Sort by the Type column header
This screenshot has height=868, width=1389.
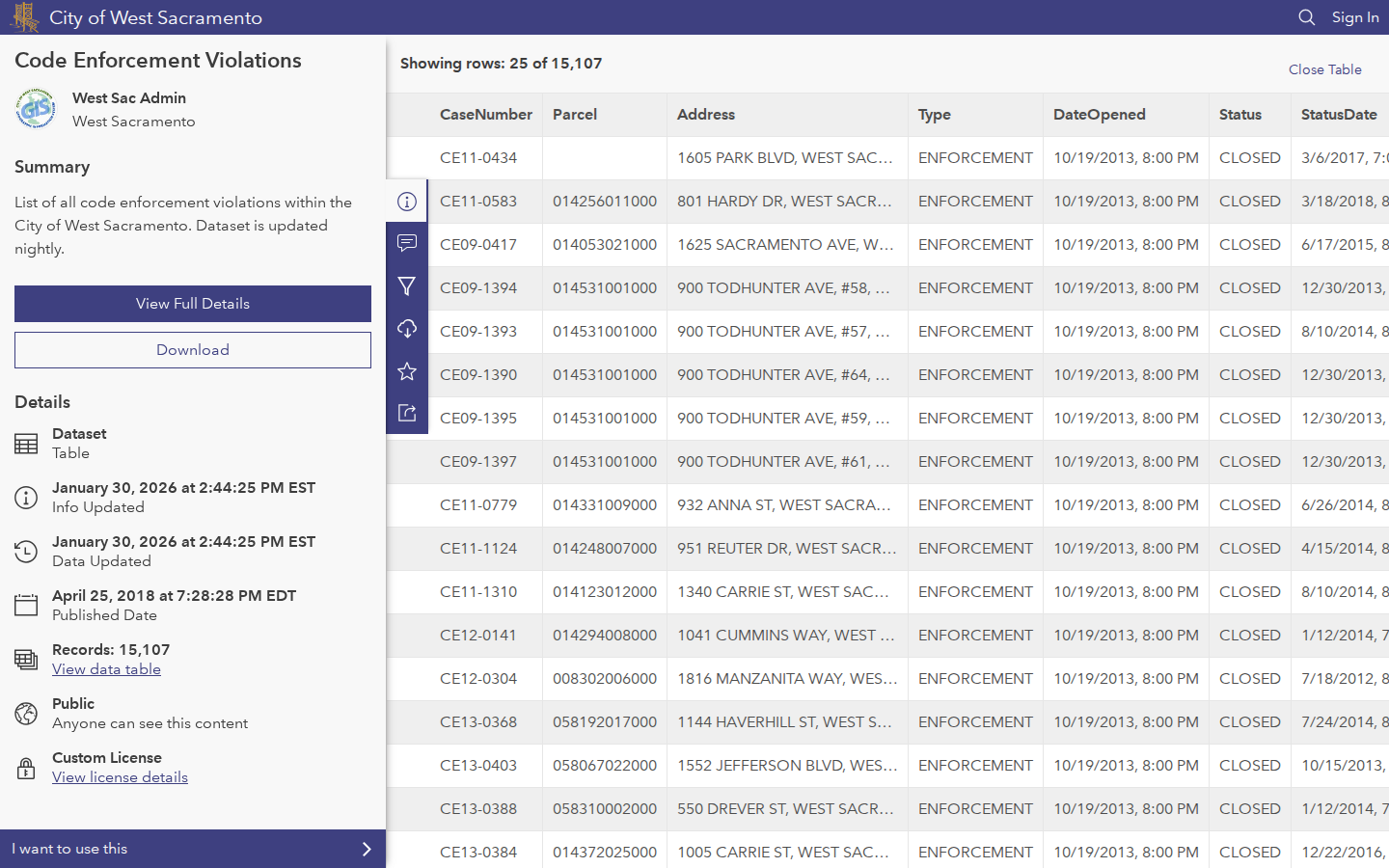coord(935,115)
